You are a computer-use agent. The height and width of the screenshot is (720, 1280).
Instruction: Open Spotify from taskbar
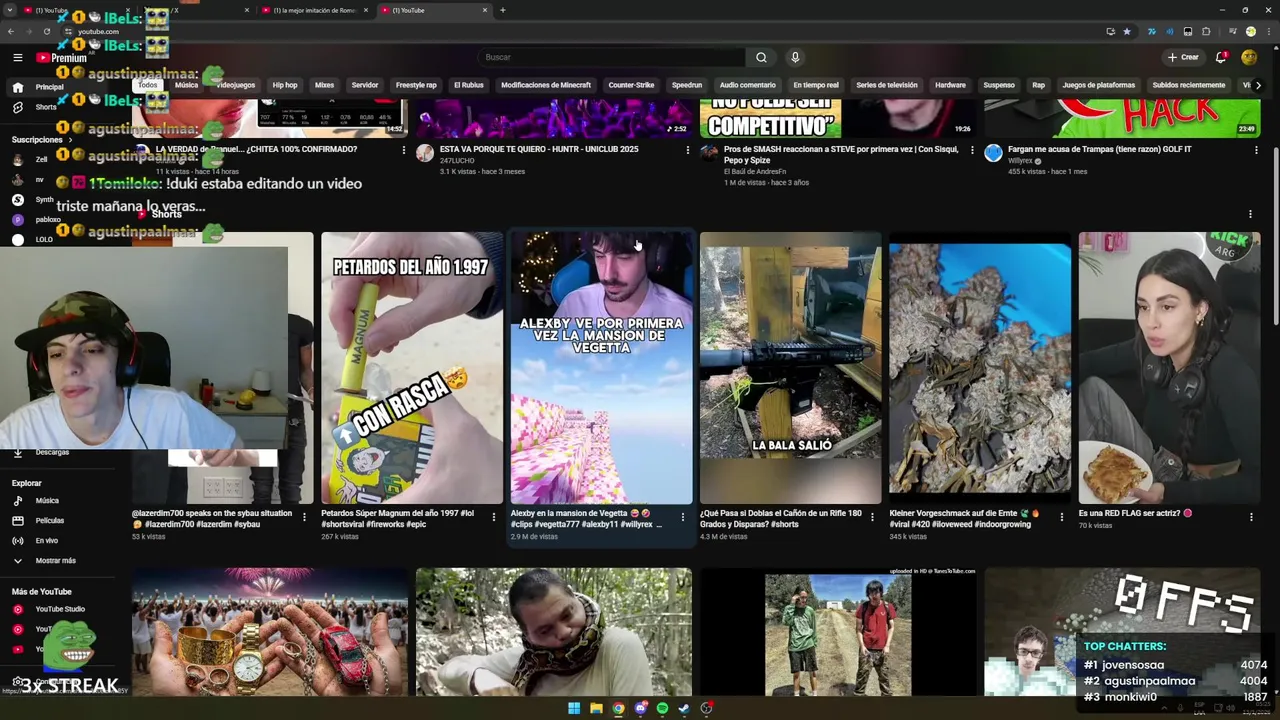pos(662,708)
